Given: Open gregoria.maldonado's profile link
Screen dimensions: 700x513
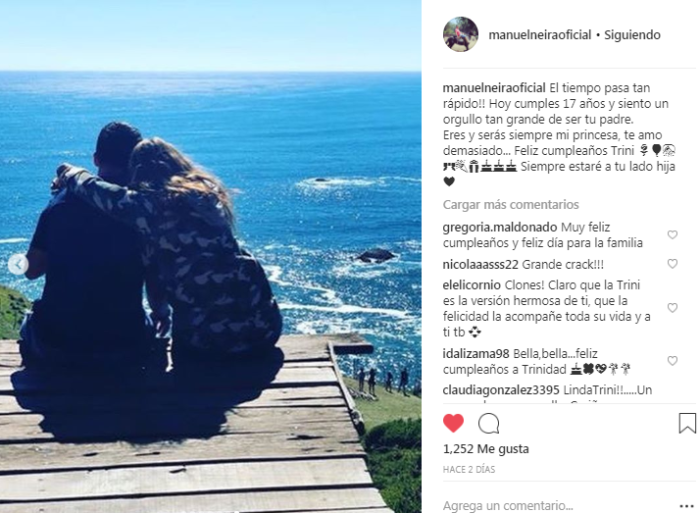Looking at the screenshot, I should click(x=500, y=227).
